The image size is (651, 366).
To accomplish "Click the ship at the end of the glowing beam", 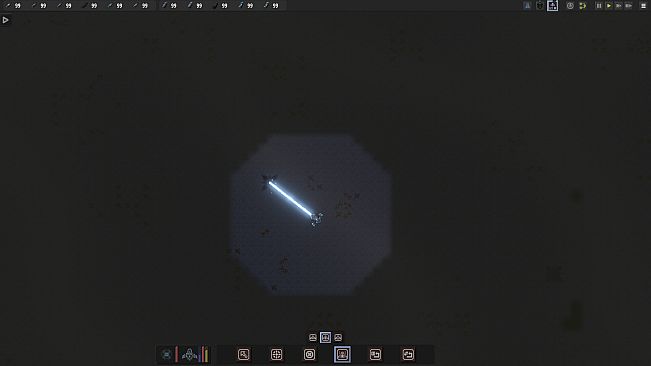I will point(316,219).
